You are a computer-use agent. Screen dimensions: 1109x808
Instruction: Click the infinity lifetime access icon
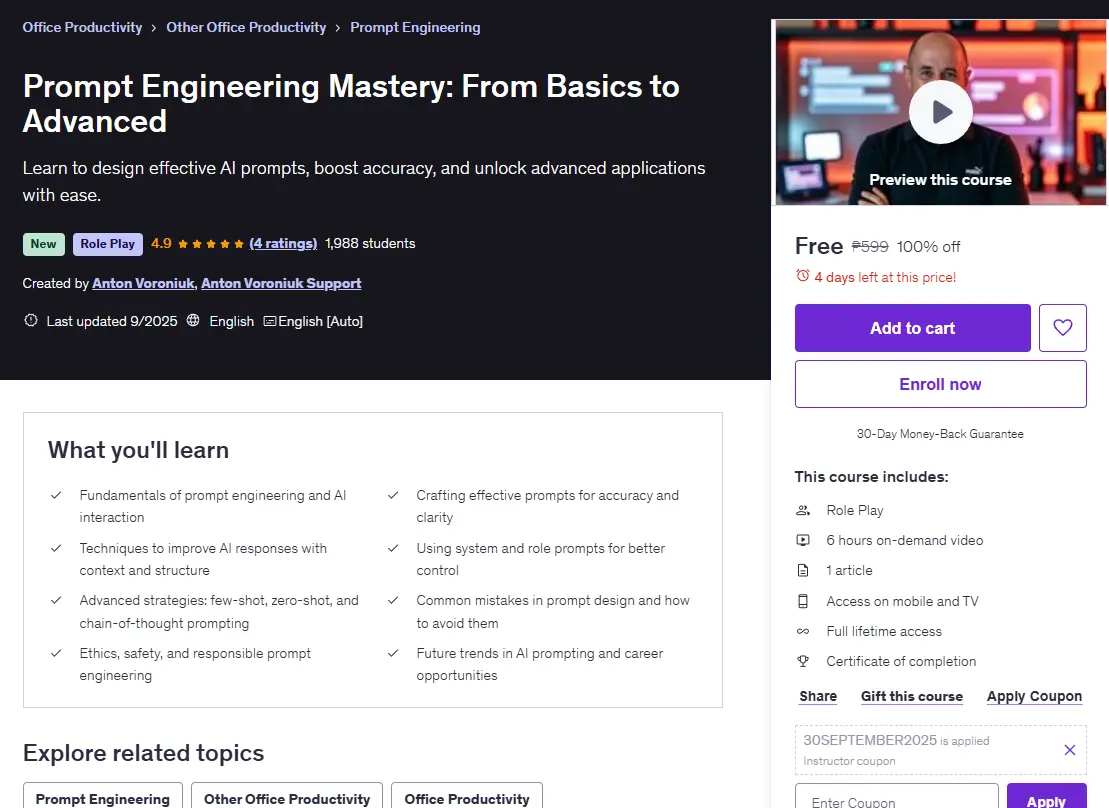[803, 631]
